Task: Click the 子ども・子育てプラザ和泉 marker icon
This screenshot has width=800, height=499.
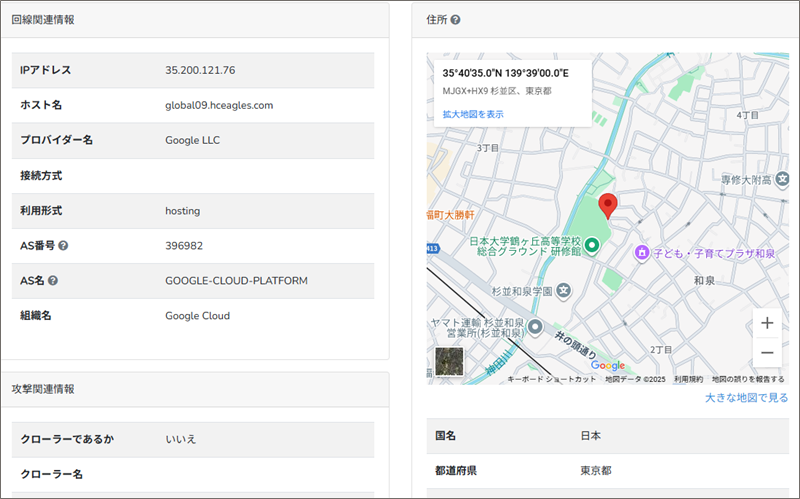Action: pos(642,252)
